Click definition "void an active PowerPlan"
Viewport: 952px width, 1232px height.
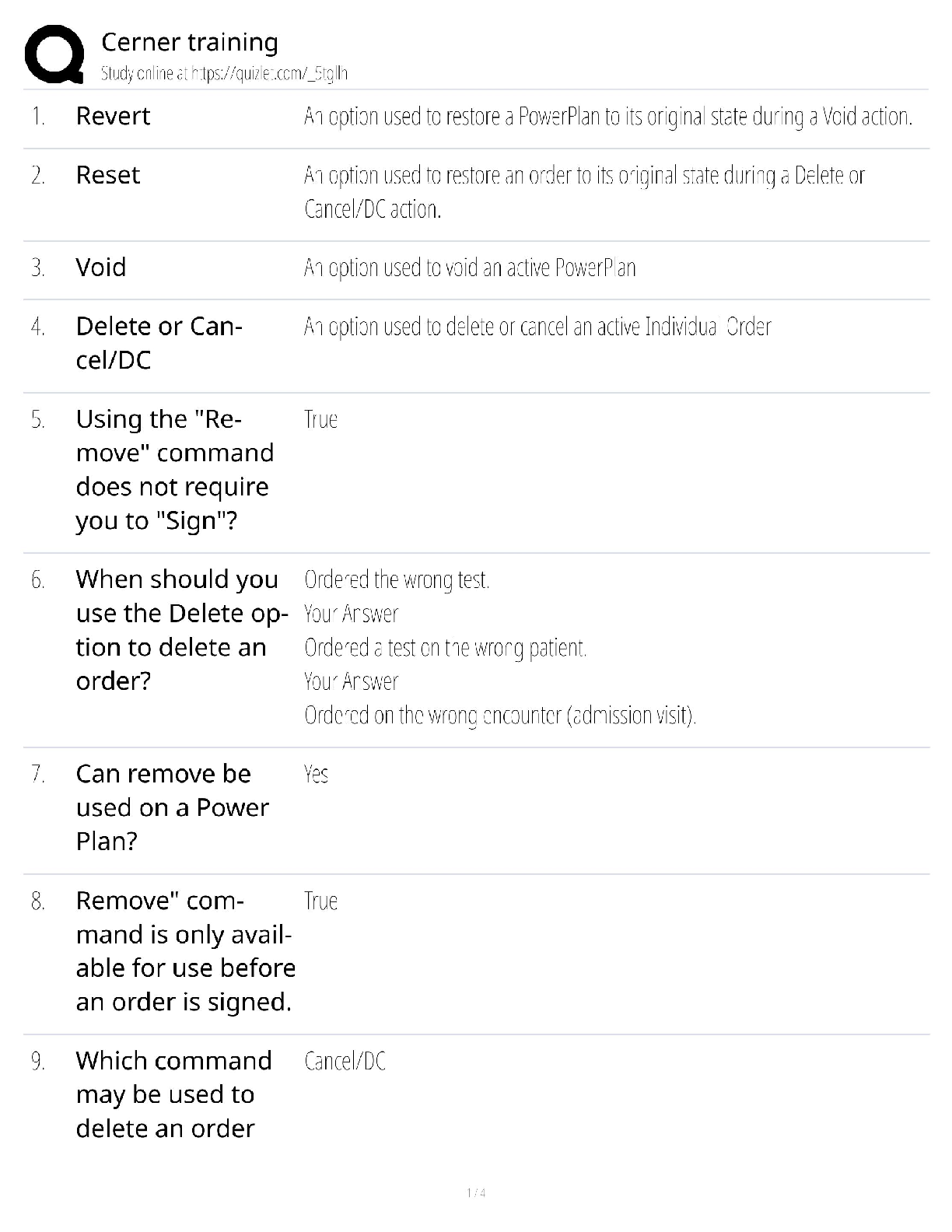pyautogui.click(x=469, y=268)
